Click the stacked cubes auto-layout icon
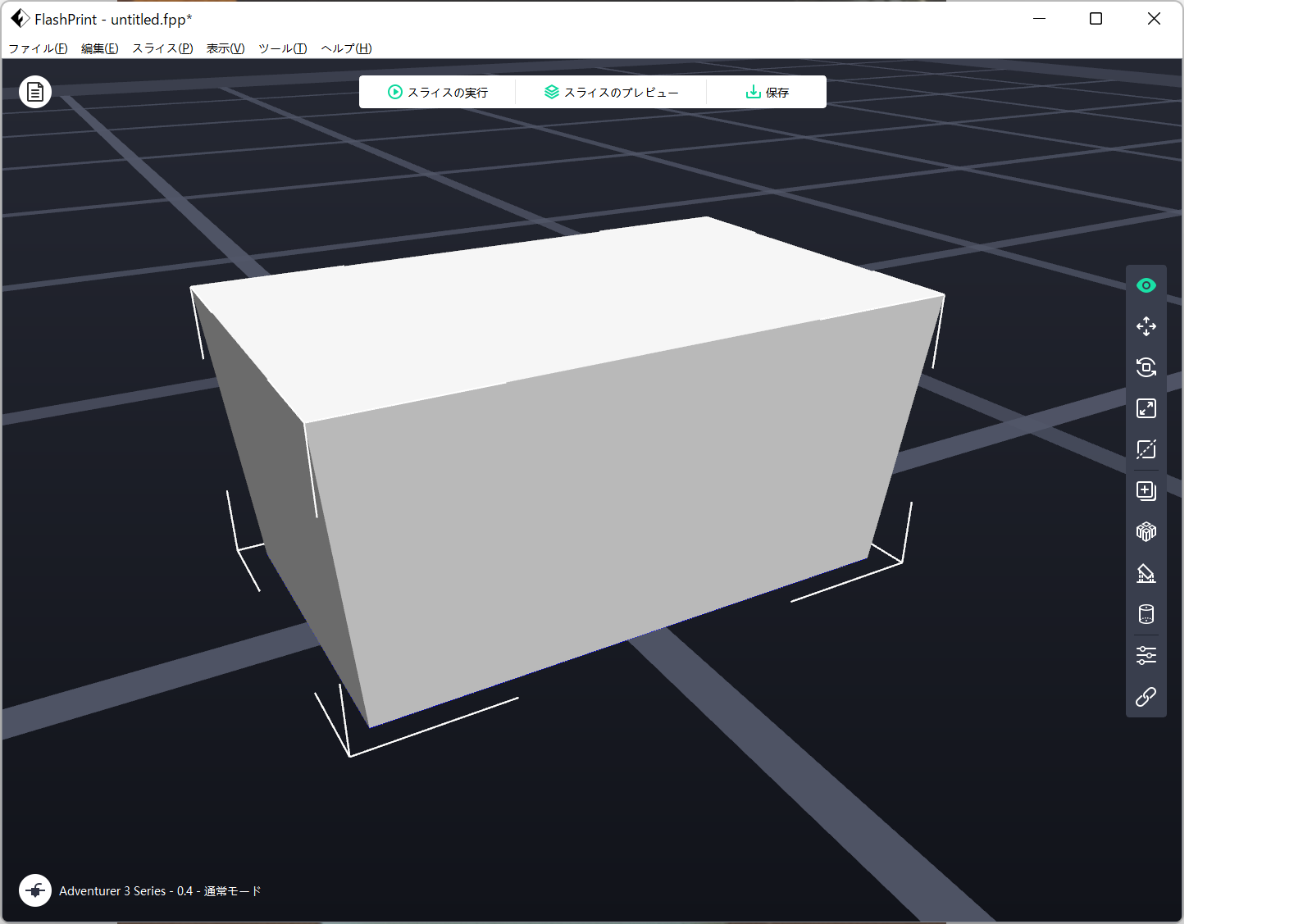 click(x=1146, y=532)
